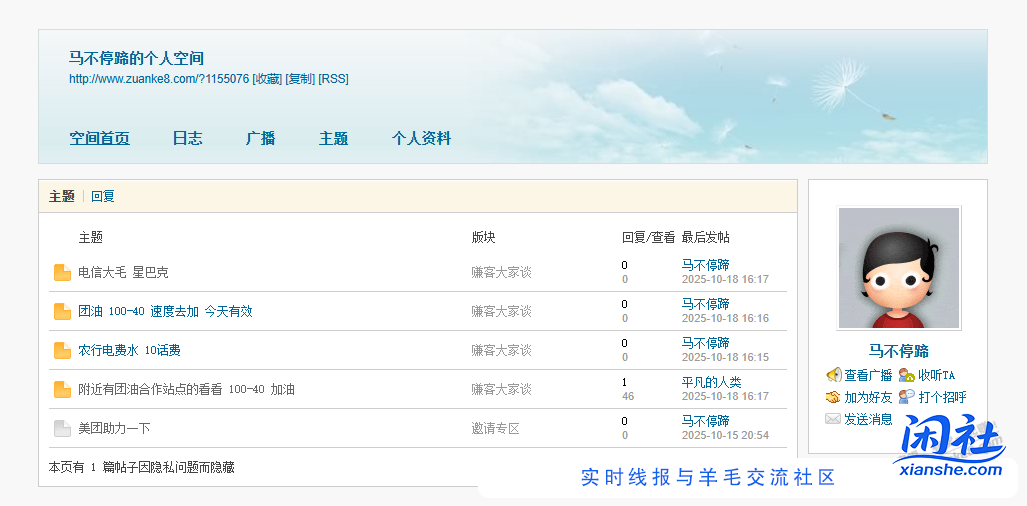Click the view count 46

(628, 396)
